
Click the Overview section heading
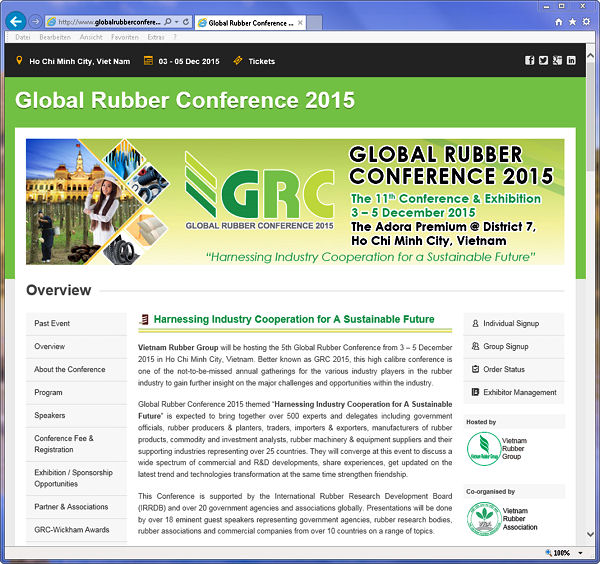pyautogui.click(x=59, y=290)
